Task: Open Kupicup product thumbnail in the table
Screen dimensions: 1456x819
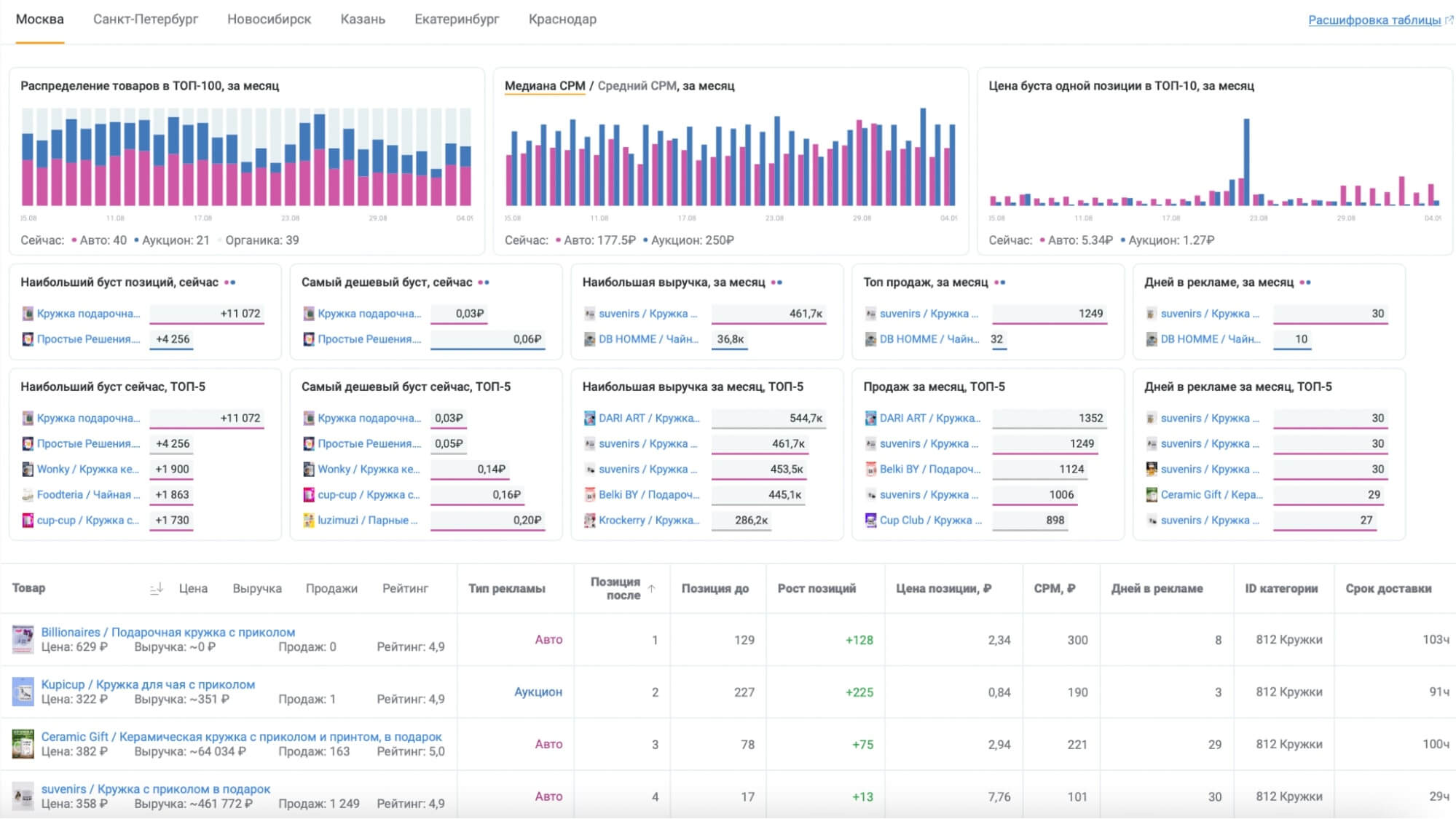Action: pos(23,692)
